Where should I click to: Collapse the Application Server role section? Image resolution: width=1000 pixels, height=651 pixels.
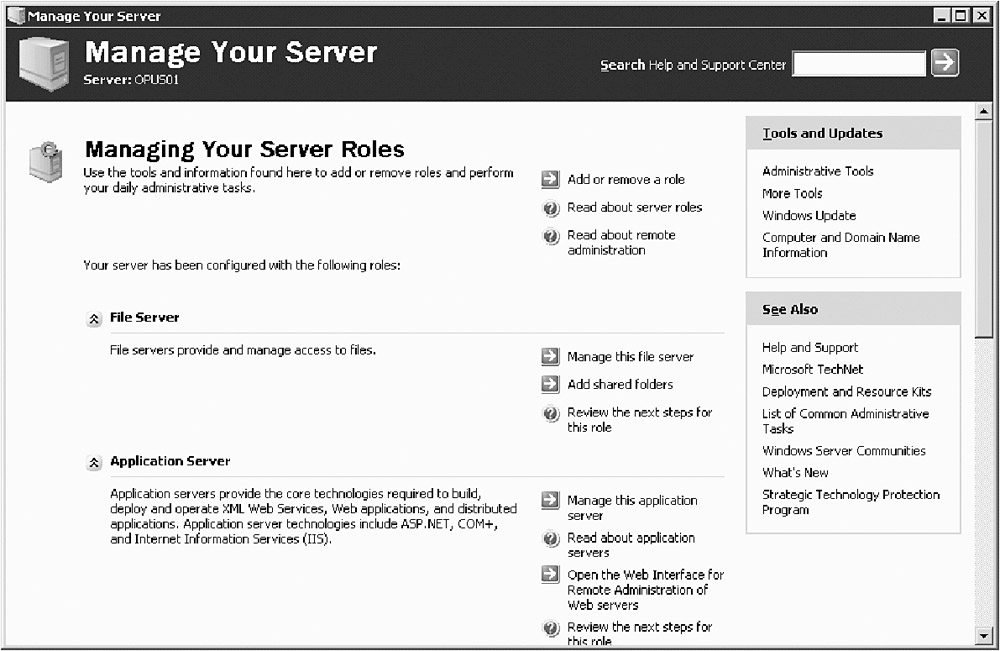click(94, 462)
